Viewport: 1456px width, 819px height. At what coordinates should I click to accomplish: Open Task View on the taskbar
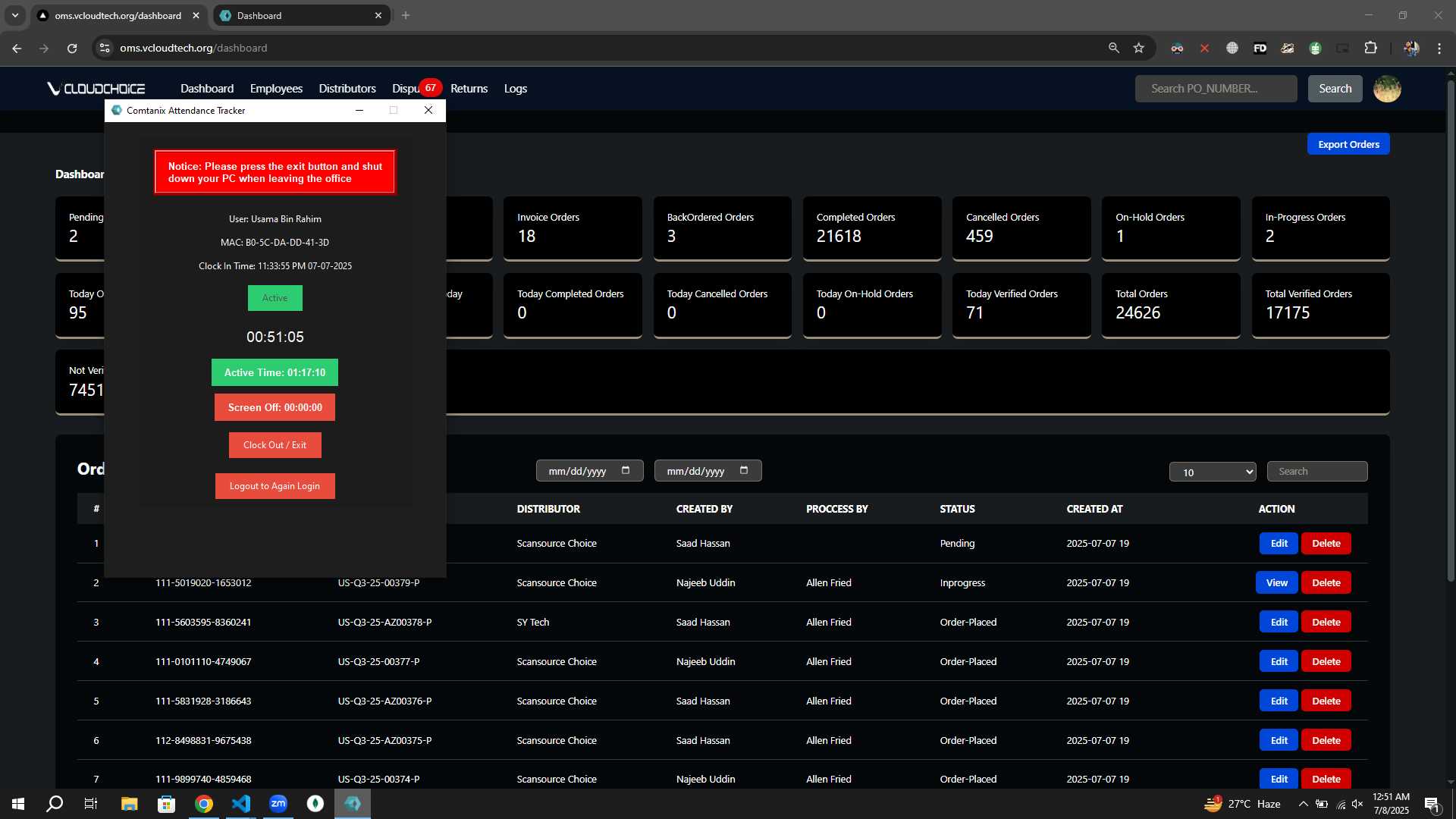click(91, 804)
